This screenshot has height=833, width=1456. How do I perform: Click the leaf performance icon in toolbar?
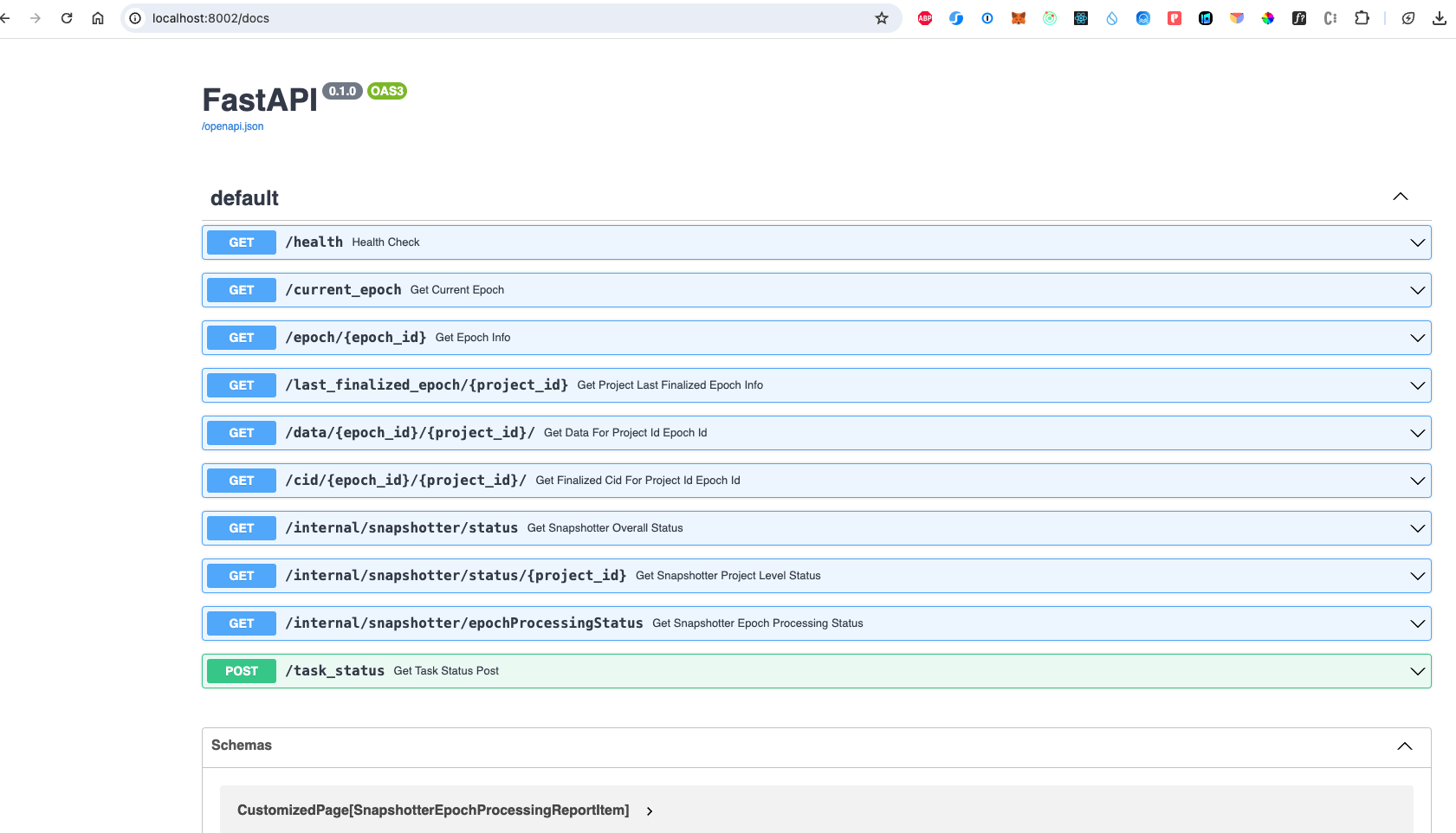click(1408, 18)
